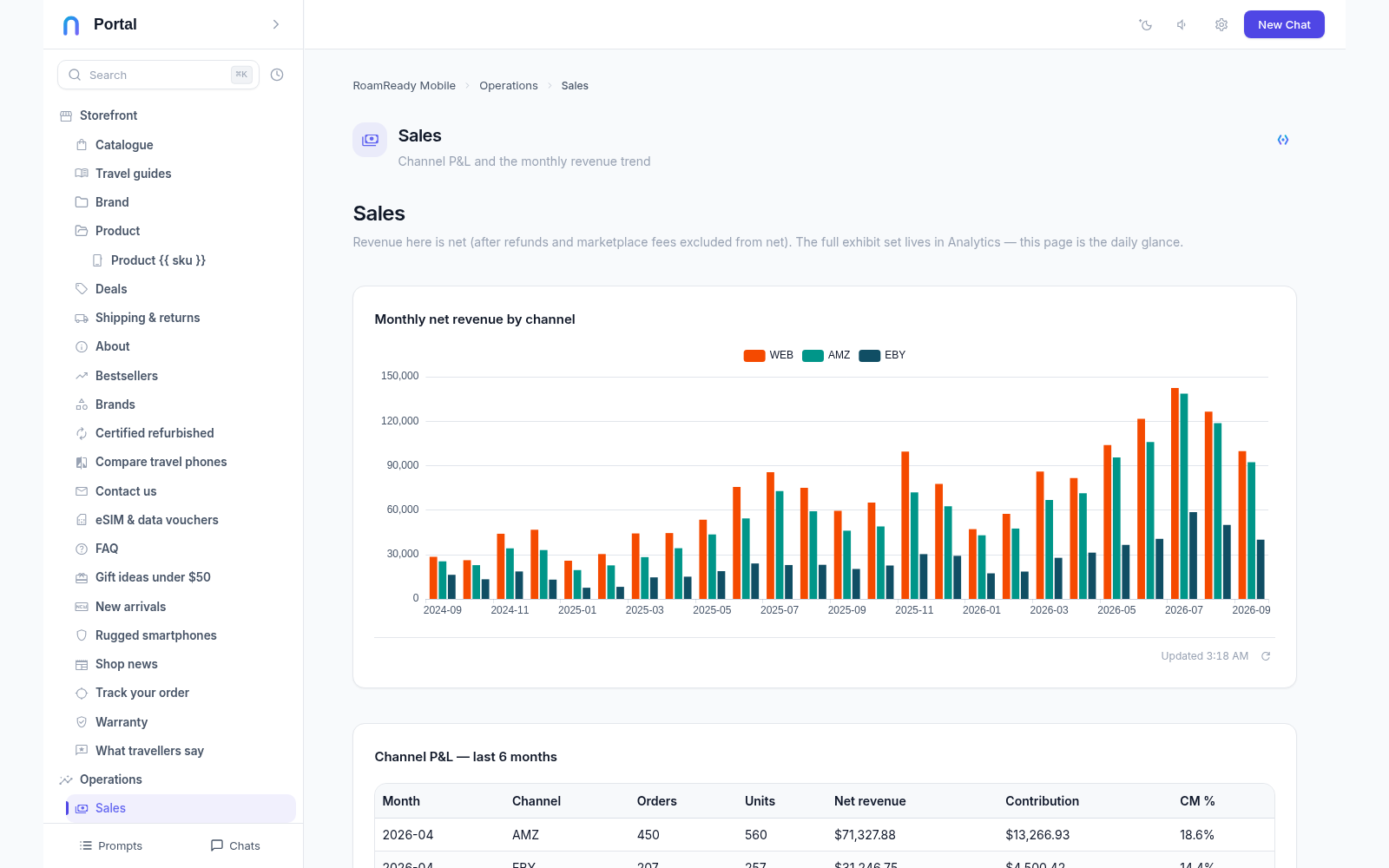This screenshot has width=1389, height=868.
Task: Click Shipping & returns truck icon
Action: [x=82, y=318]
